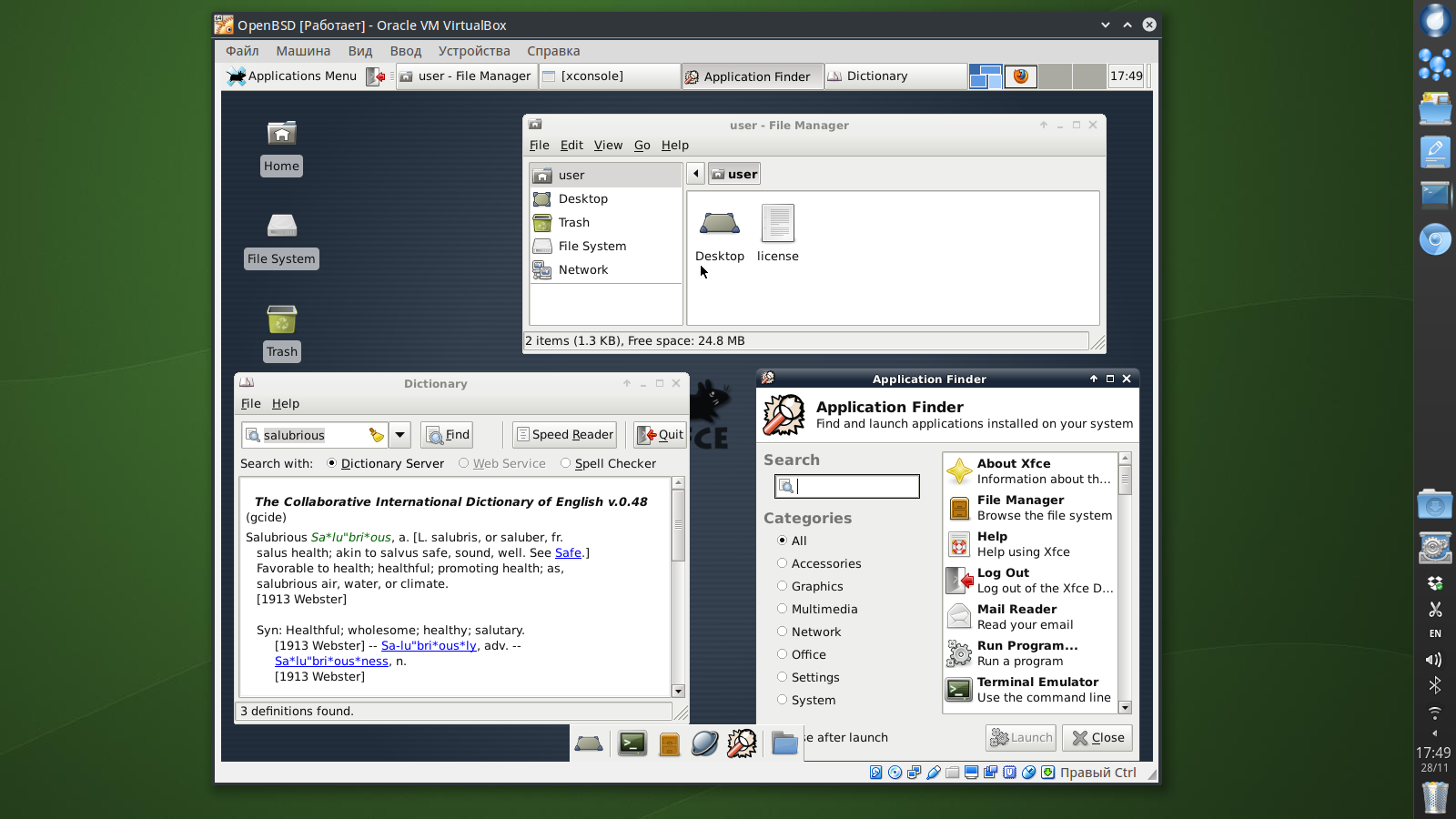
Task: Click the Application Finder search field
Action: (847, 487)
